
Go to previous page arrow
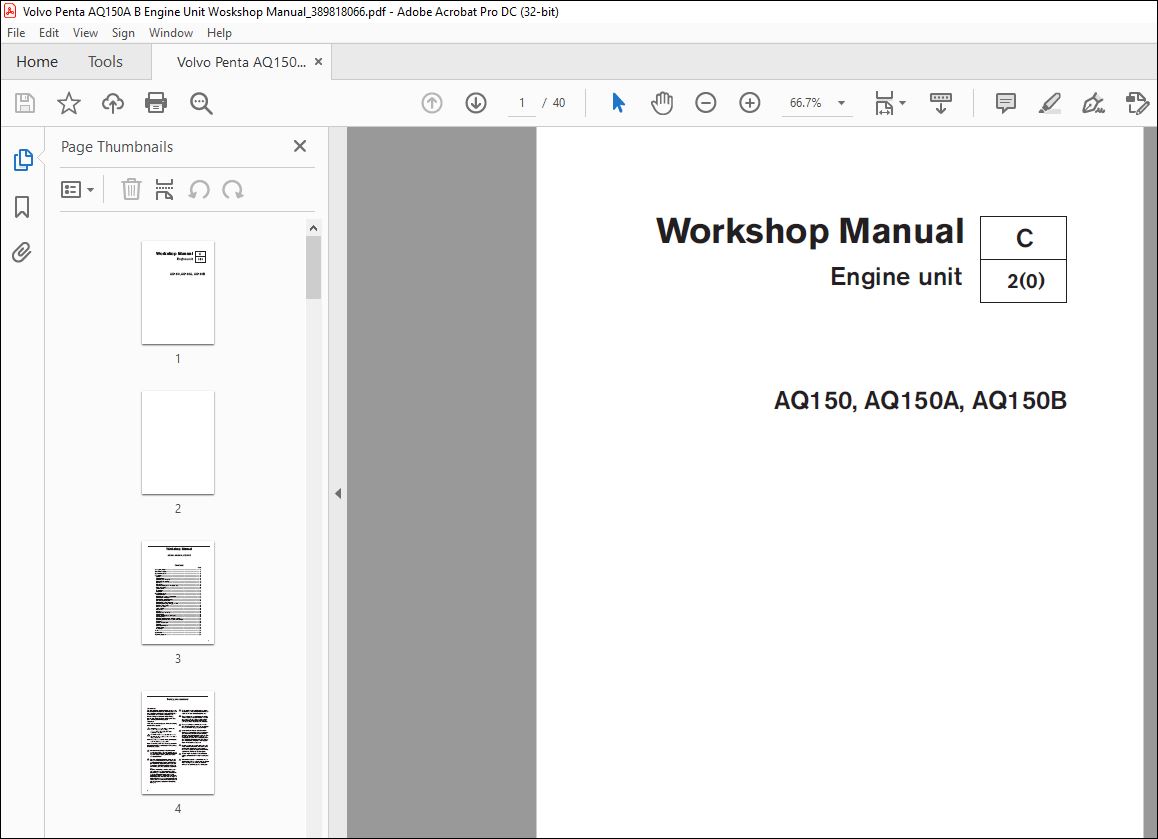pyautogui.click(x=432, y=103)
